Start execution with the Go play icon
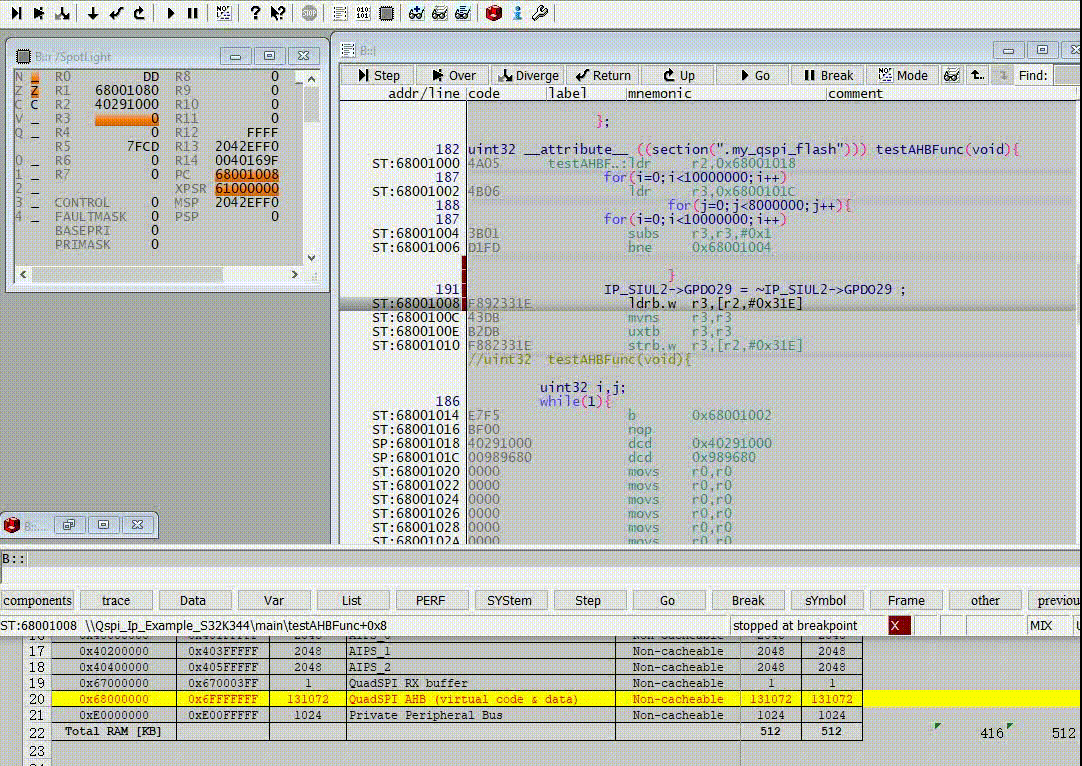This screenshot has height=766, width=1082. click(170, 12)
